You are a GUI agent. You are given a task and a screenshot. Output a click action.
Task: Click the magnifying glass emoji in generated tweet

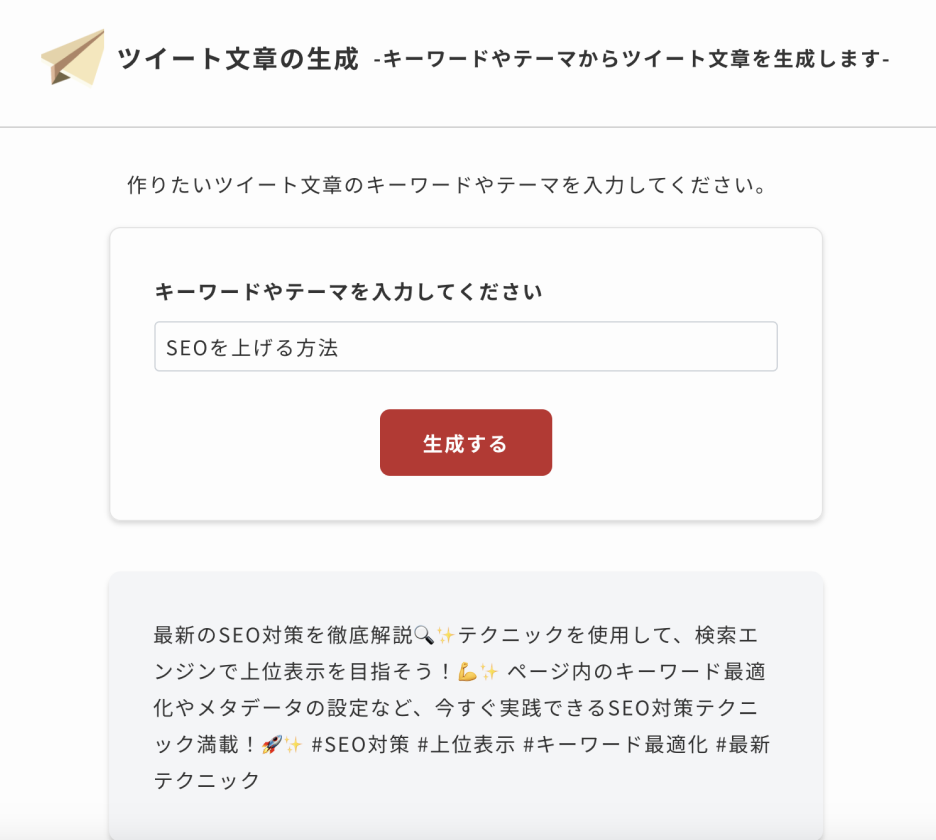click(426, 633)
